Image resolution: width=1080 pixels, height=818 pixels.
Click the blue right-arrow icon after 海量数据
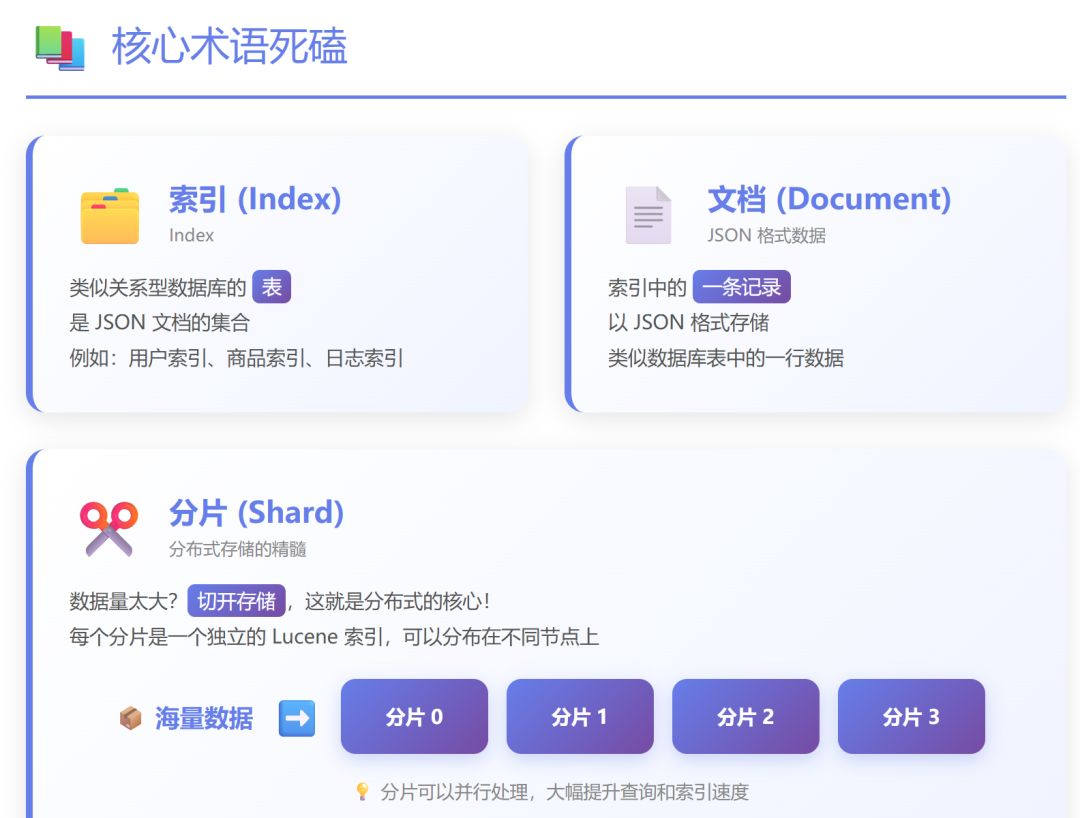296,717
